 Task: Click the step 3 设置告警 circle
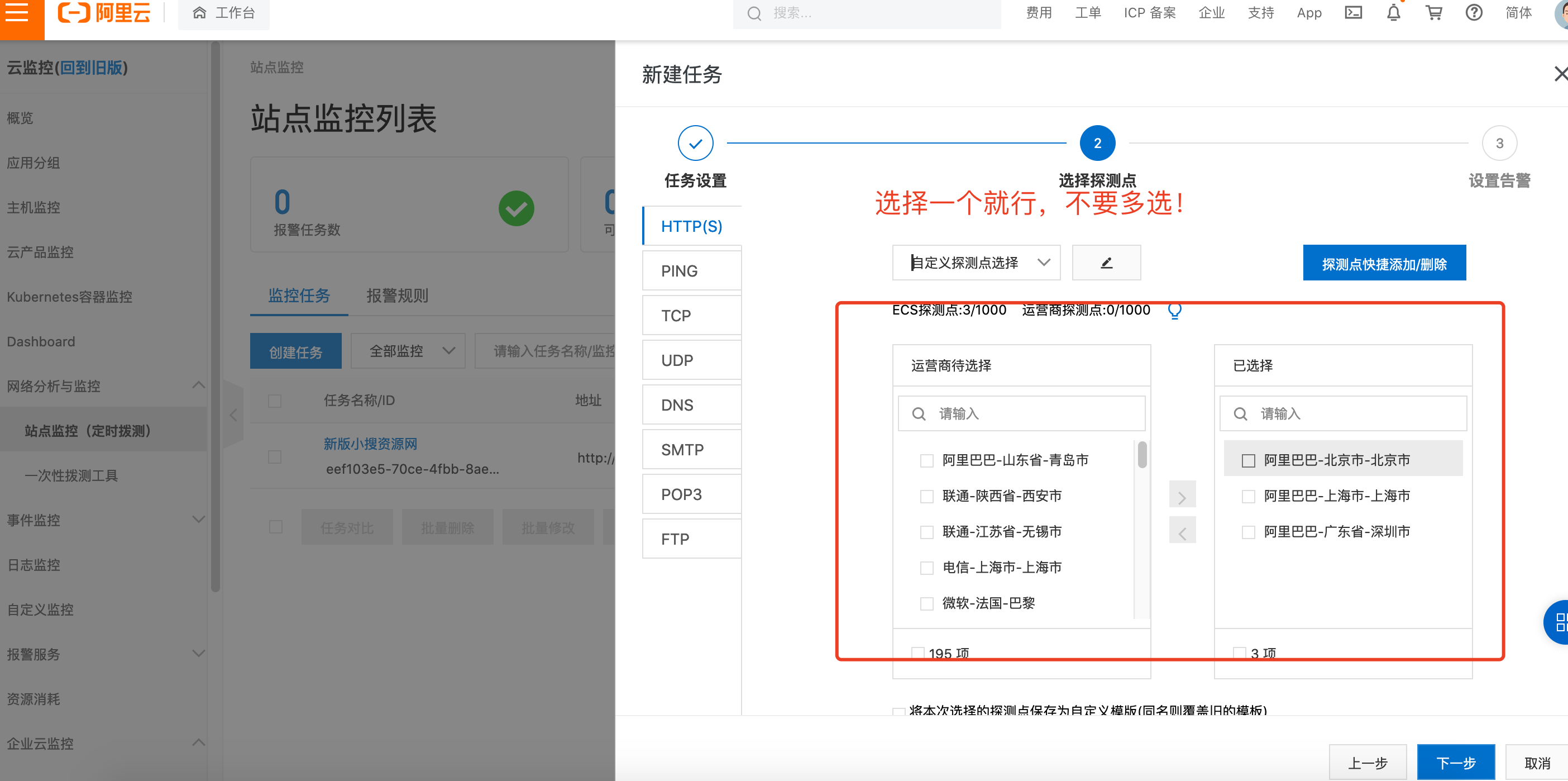click(x=1499, y=143)
